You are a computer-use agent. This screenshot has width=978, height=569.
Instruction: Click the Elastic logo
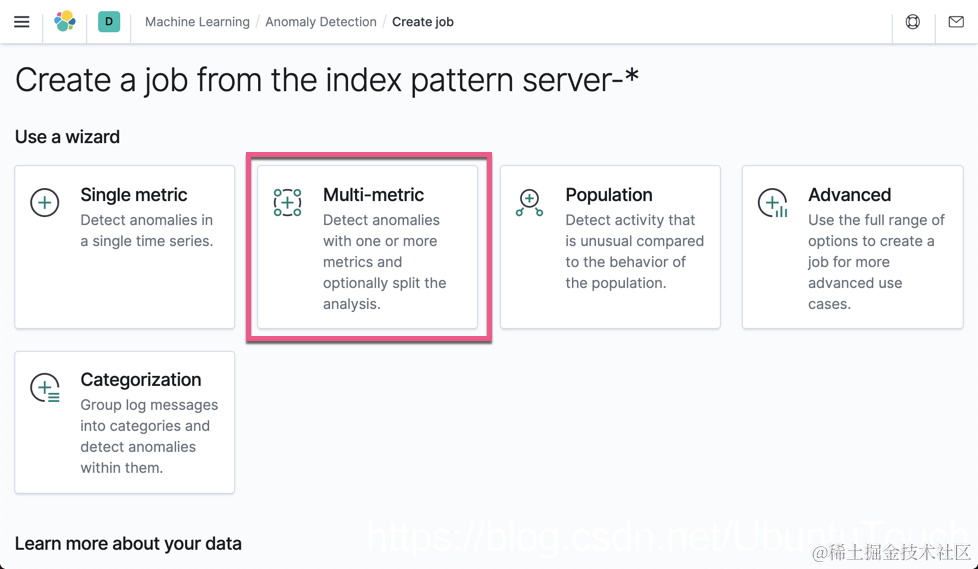[65, 21]
